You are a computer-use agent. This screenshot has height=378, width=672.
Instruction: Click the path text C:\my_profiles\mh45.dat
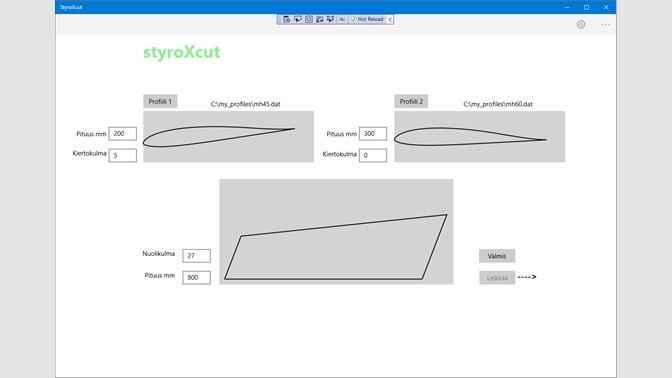pos(246,104)
